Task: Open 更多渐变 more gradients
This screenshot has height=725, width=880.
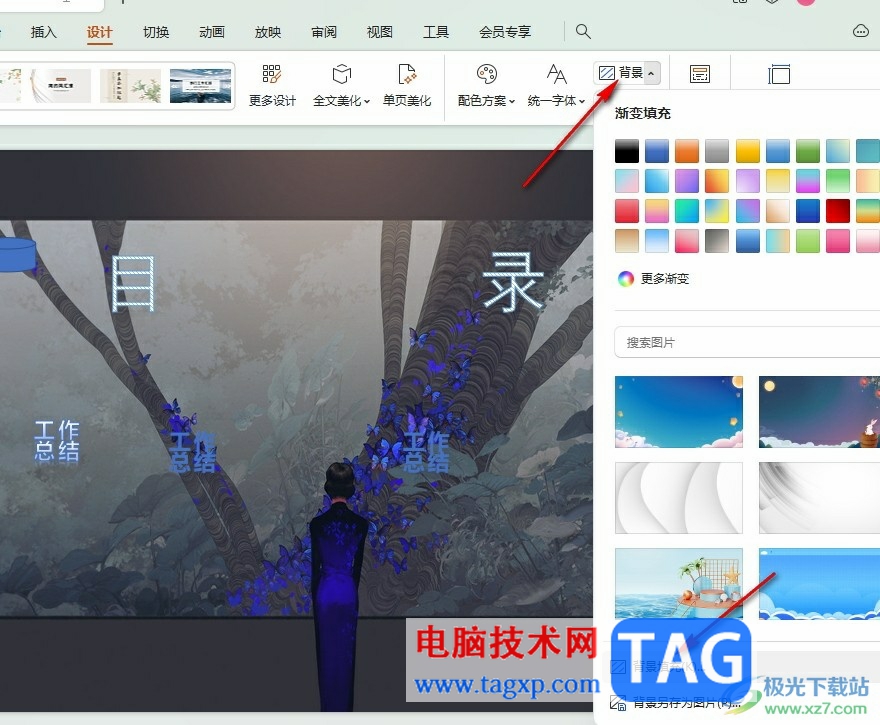Action: [x=653, y=278]
